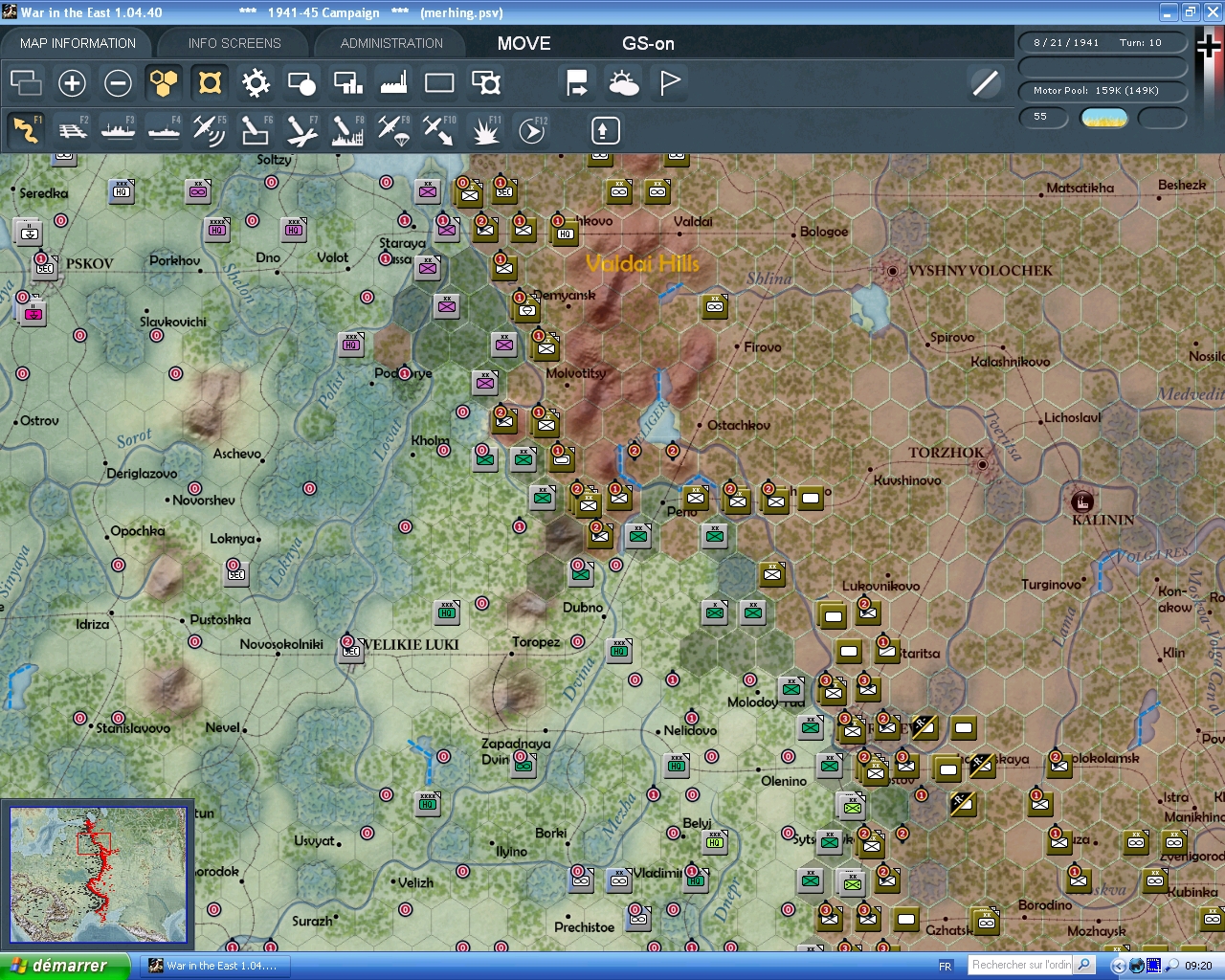Image resolution: width=1225 pixels, height=980 pixels.
Task: Toggle the hex grid overlay
Action: [x=164, y=83]
